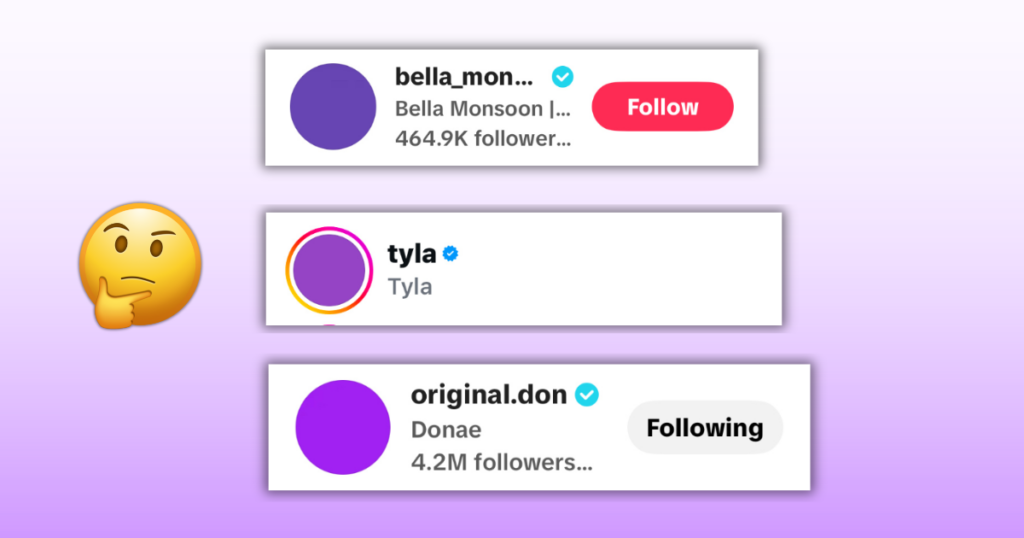
Task: Click the truncated Bella Monsoon display name
Action: click(483, 108)
